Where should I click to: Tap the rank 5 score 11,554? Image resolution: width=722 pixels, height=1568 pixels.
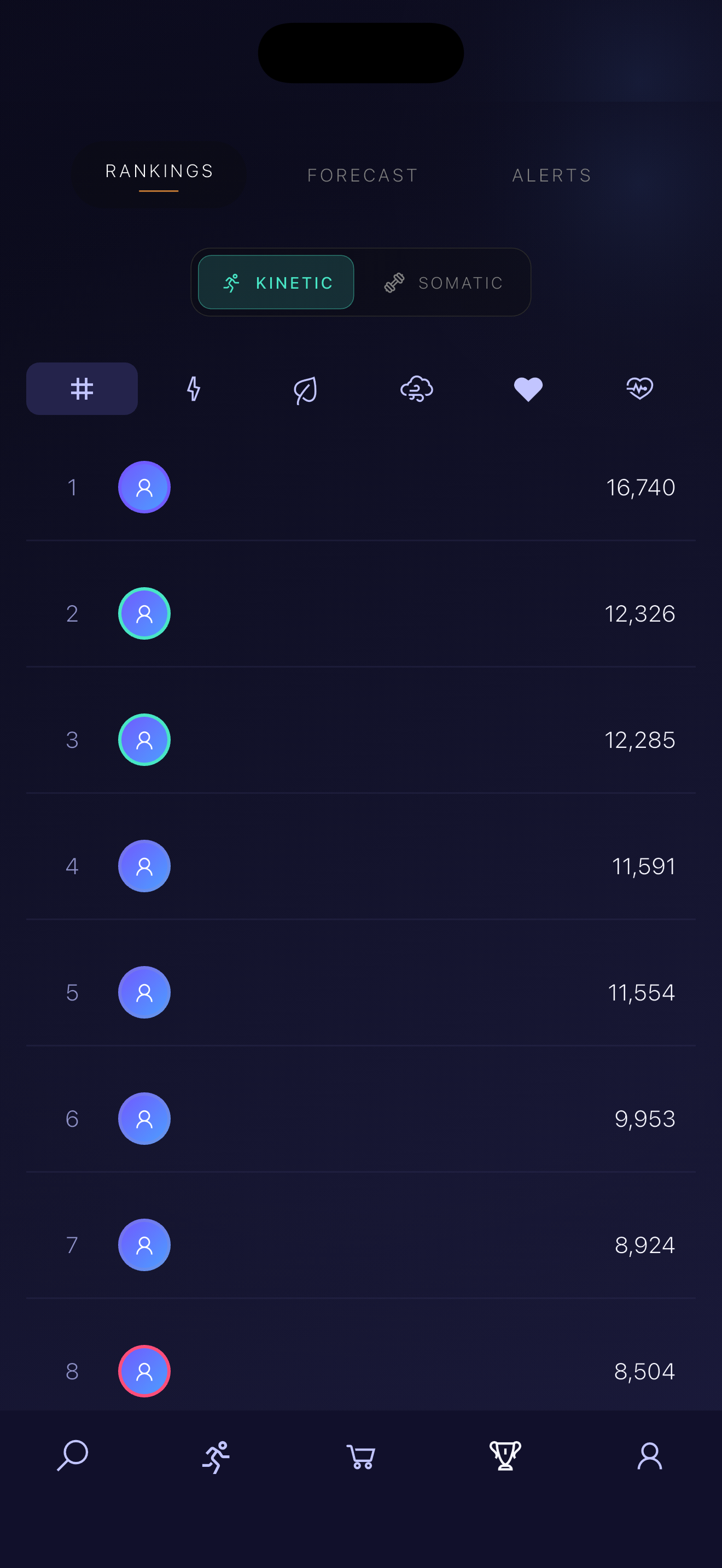[641, 993]
